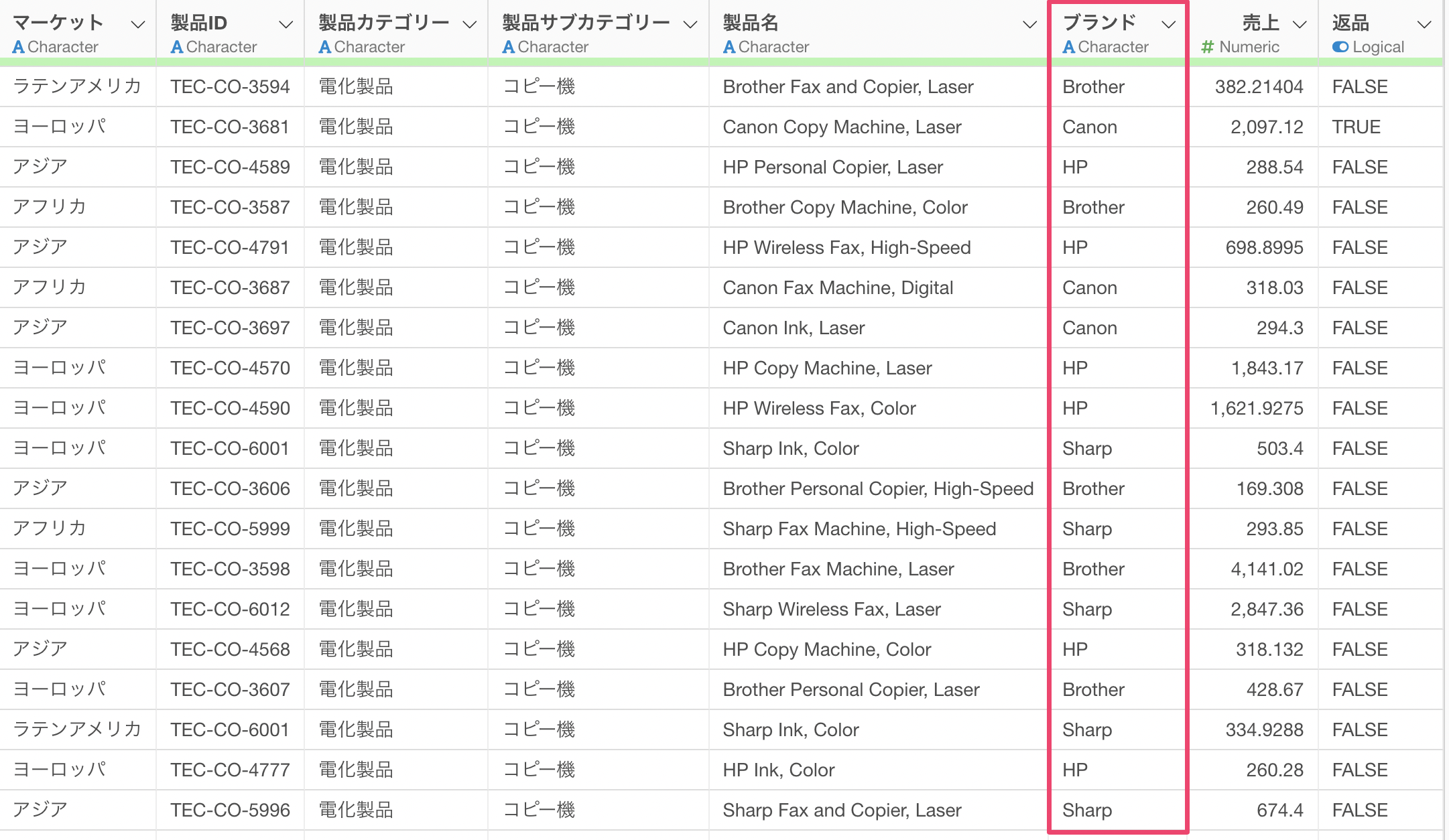
Task: Select the マーケット column header name
Action: pos(58,23)
